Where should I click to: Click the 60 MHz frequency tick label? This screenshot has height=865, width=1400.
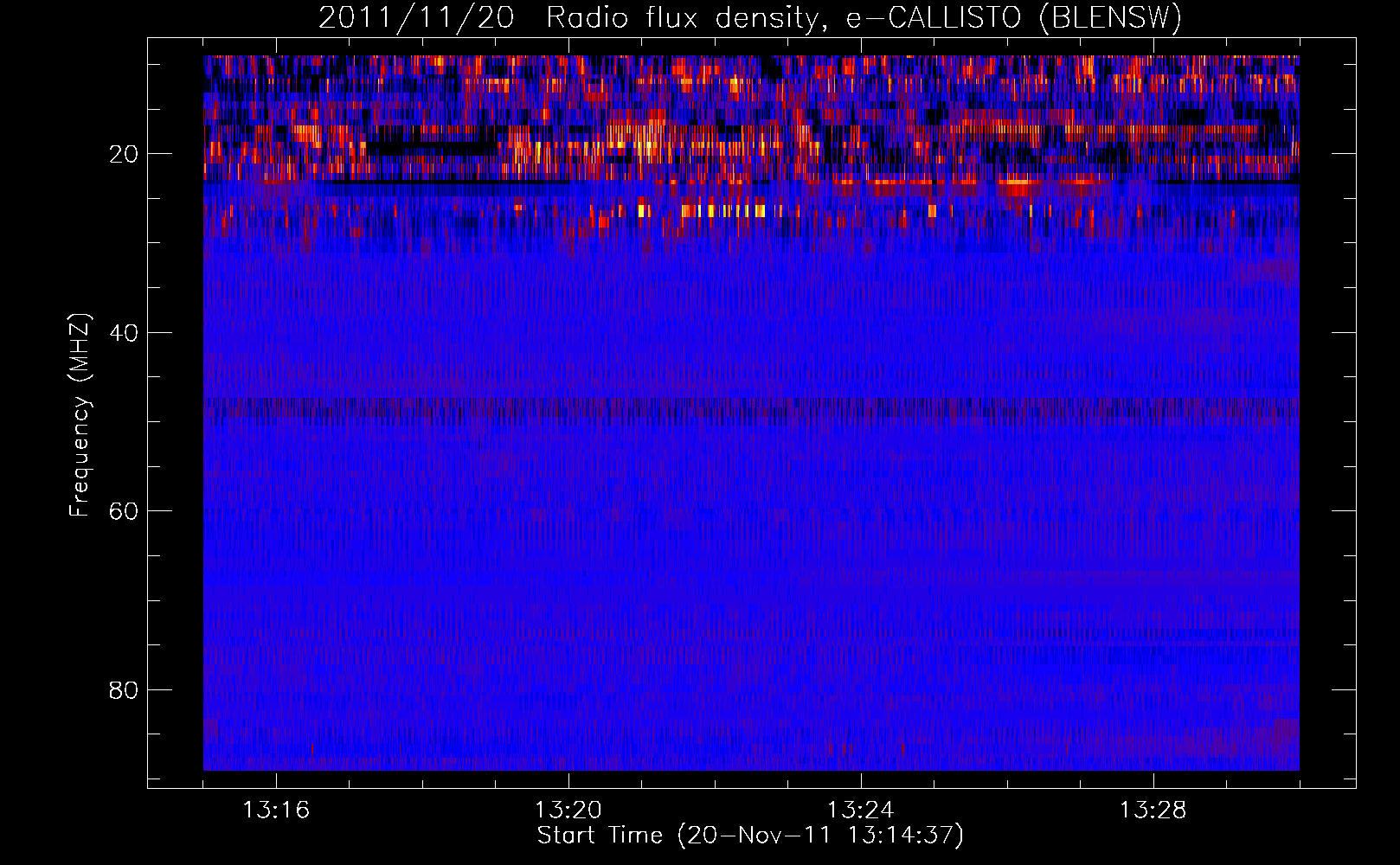pyautogui.click(x=125, y=511)
